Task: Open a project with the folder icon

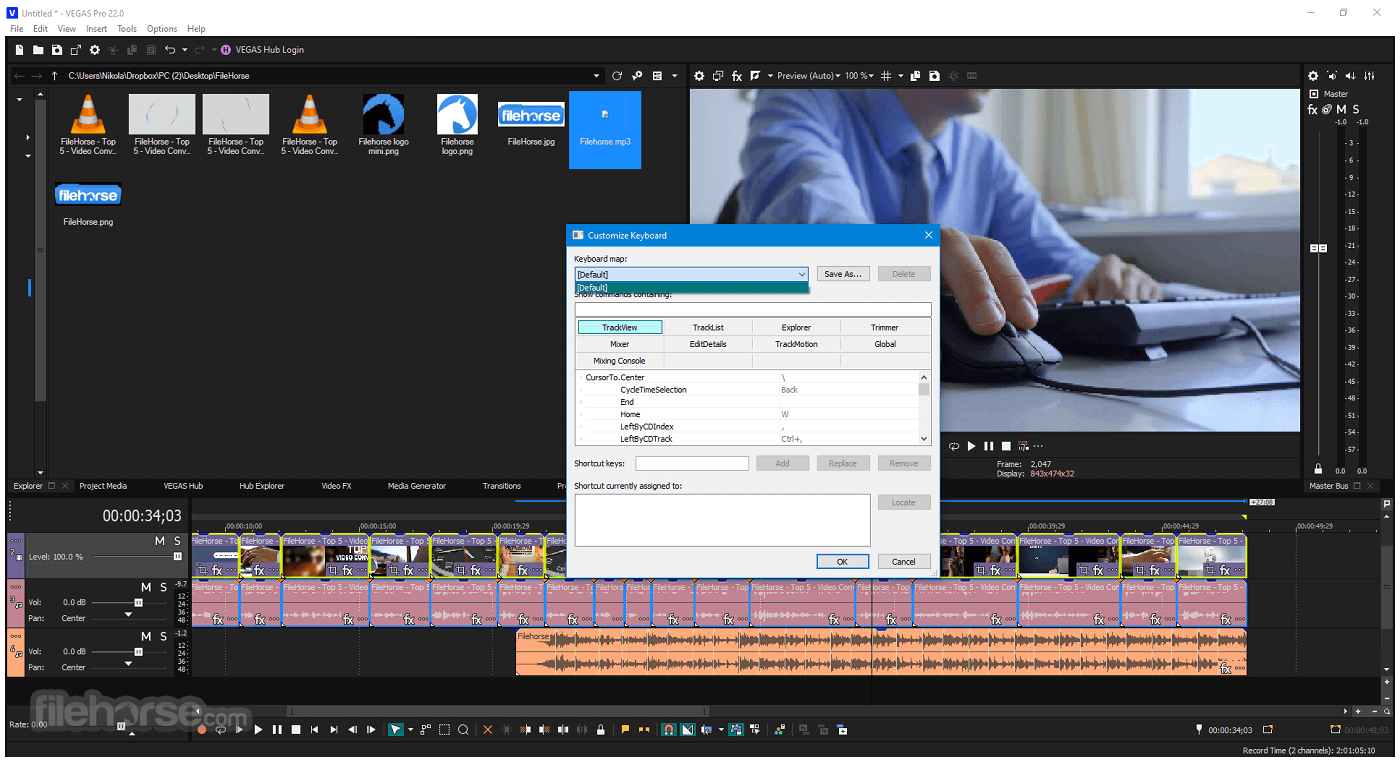Action: coord(38,50)
